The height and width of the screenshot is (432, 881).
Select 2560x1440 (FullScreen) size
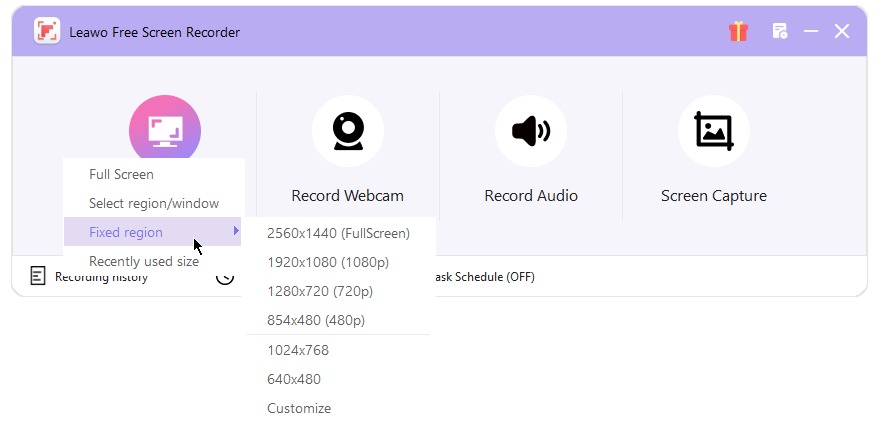coord(338,233)
